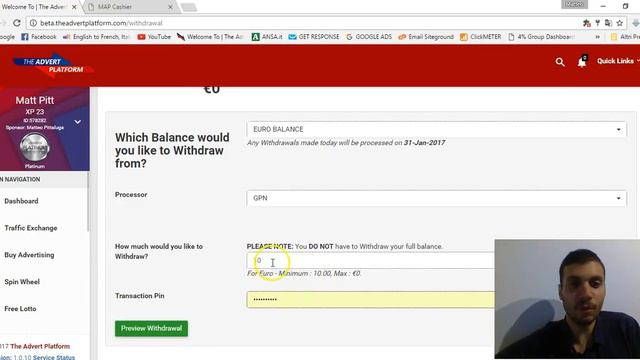Click the address bar URL

coord(101,23)
